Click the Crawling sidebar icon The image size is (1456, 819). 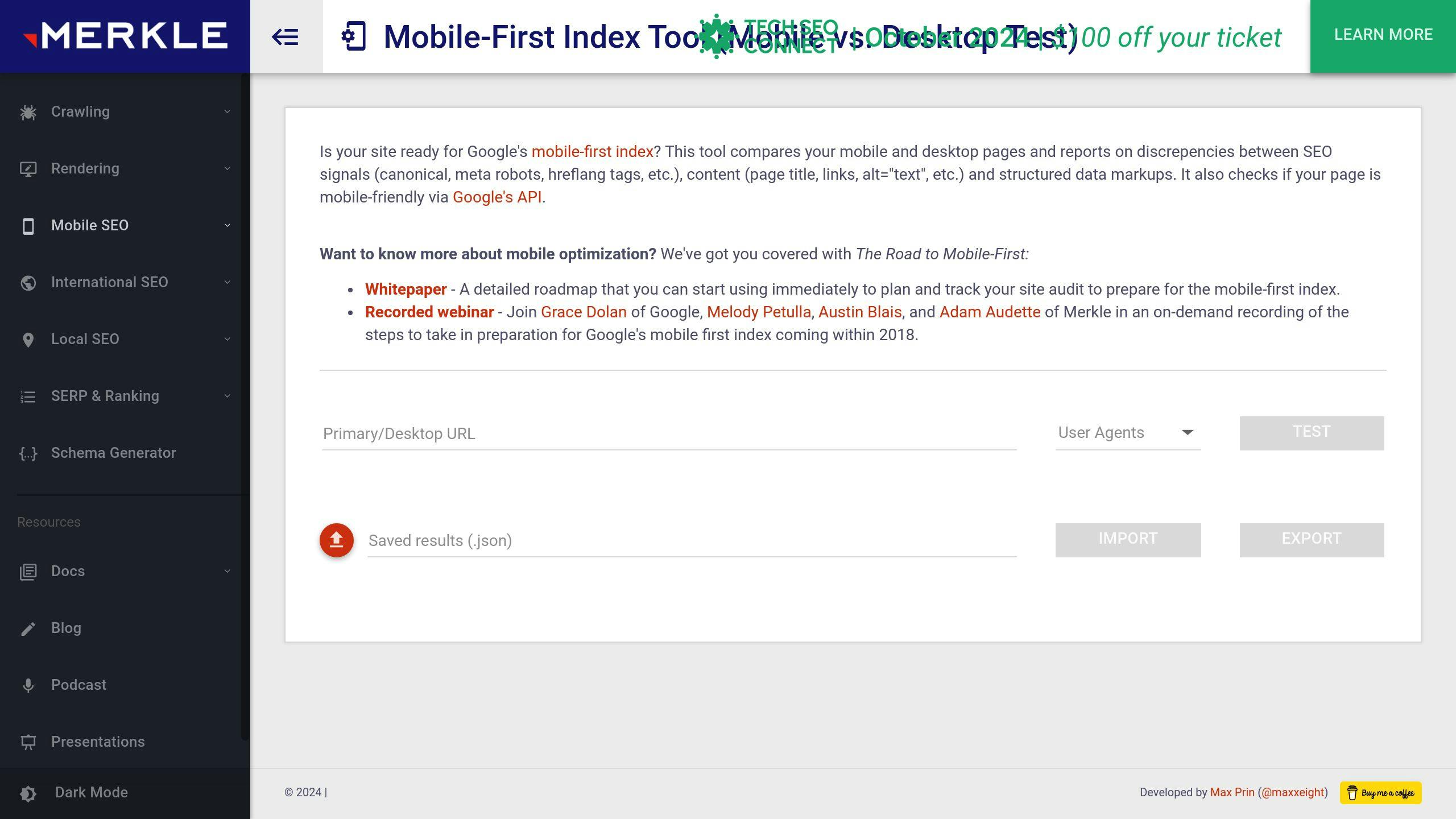pyautogui.click(x=28, y=112)
